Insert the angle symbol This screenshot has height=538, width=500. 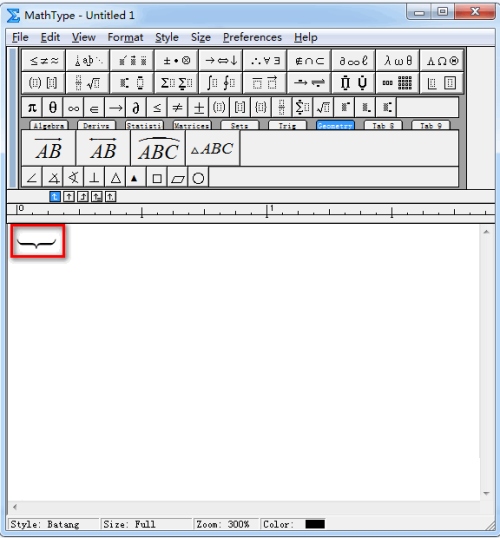coord(32,177)
